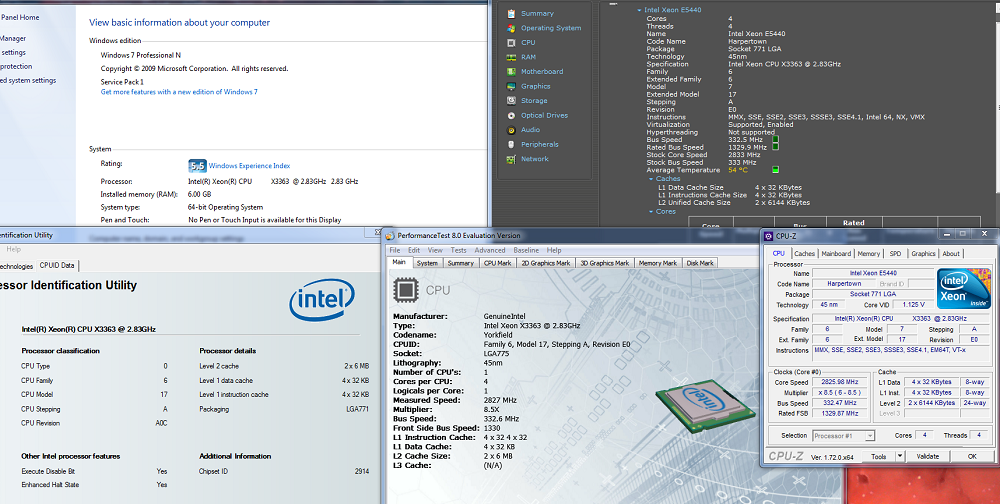This screenshot has height=504, width=1000.
Task: Open the 3D Graphics Mark tab in PerformanceTest
Action: click(x=605, y=263)
